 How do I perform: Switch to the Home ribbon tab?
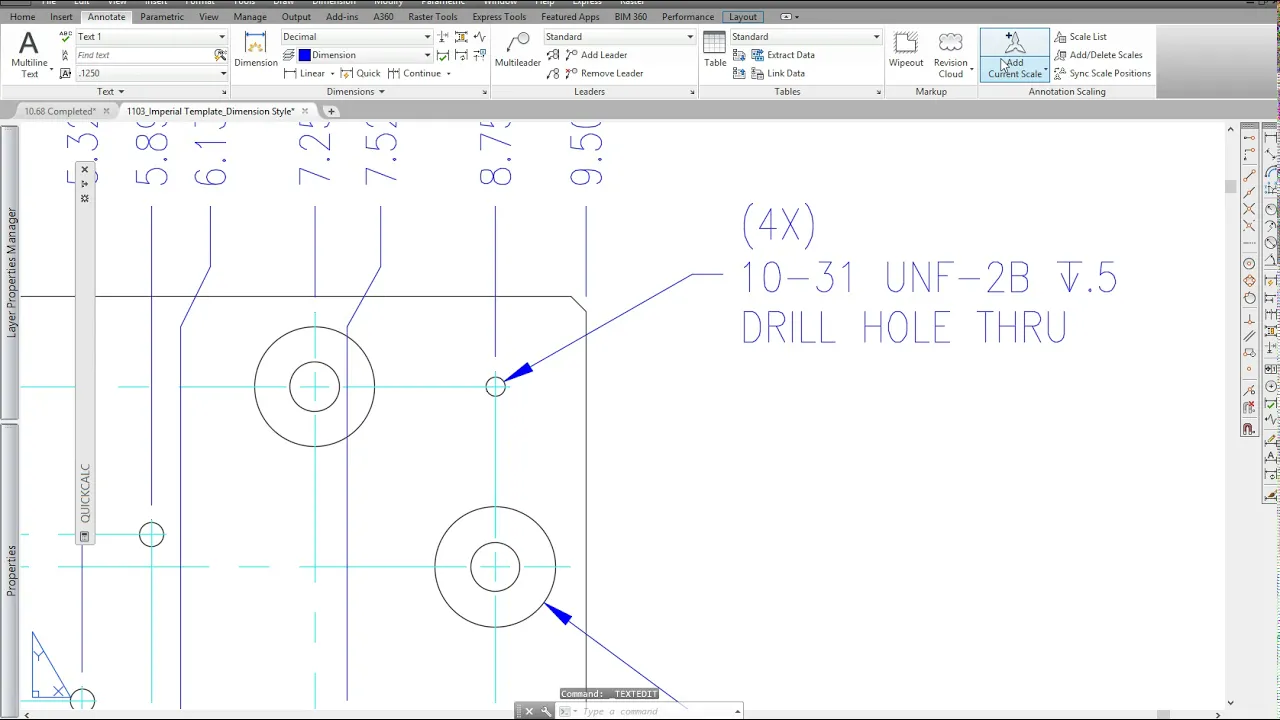pyautogui.click(x=22, y=17)
